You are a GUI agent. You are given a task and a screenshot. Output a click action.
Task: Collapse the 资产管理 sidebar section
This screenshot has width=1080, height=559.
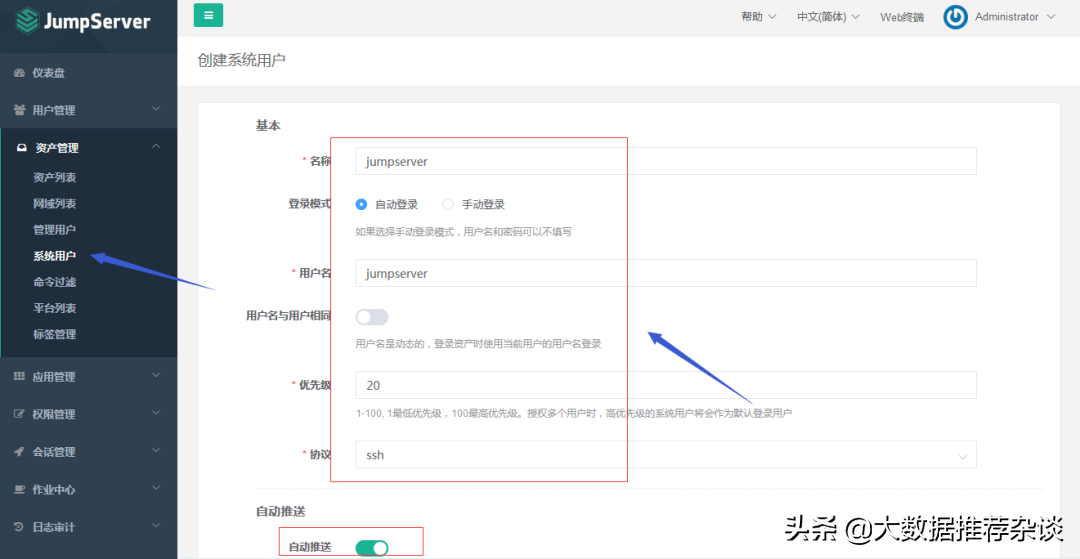[x=88, y=148]
